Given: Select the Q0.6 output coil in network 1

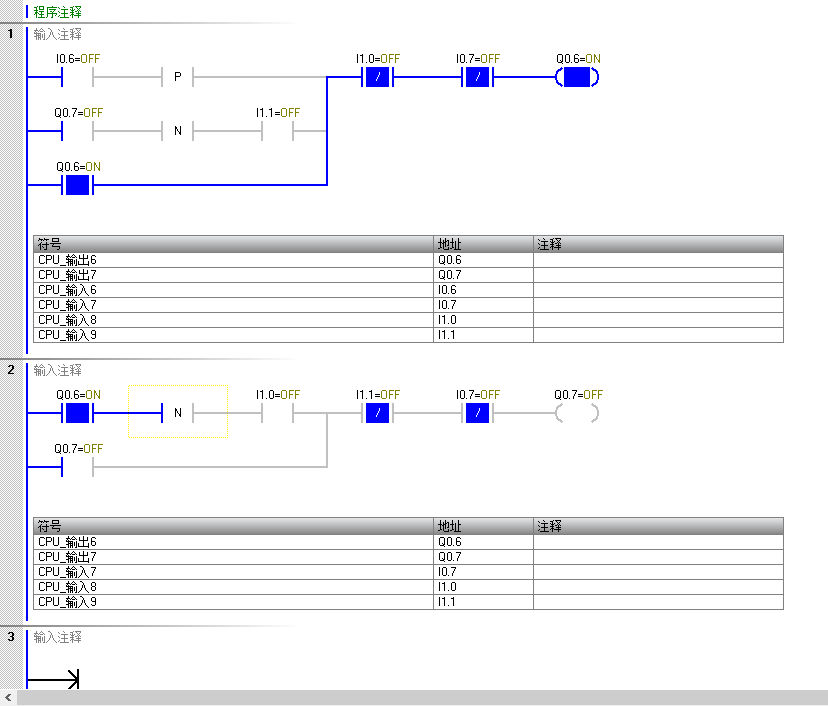Looking at the screenshot, I should pyautogui.click(x=577, y=77).
